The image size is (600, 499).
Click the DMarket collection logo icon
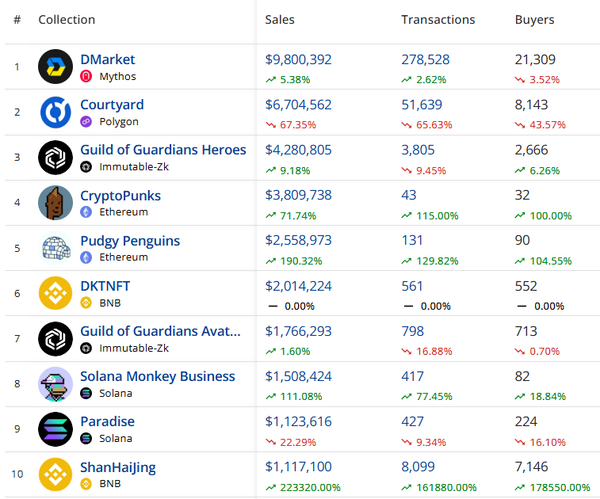point(55,67)
